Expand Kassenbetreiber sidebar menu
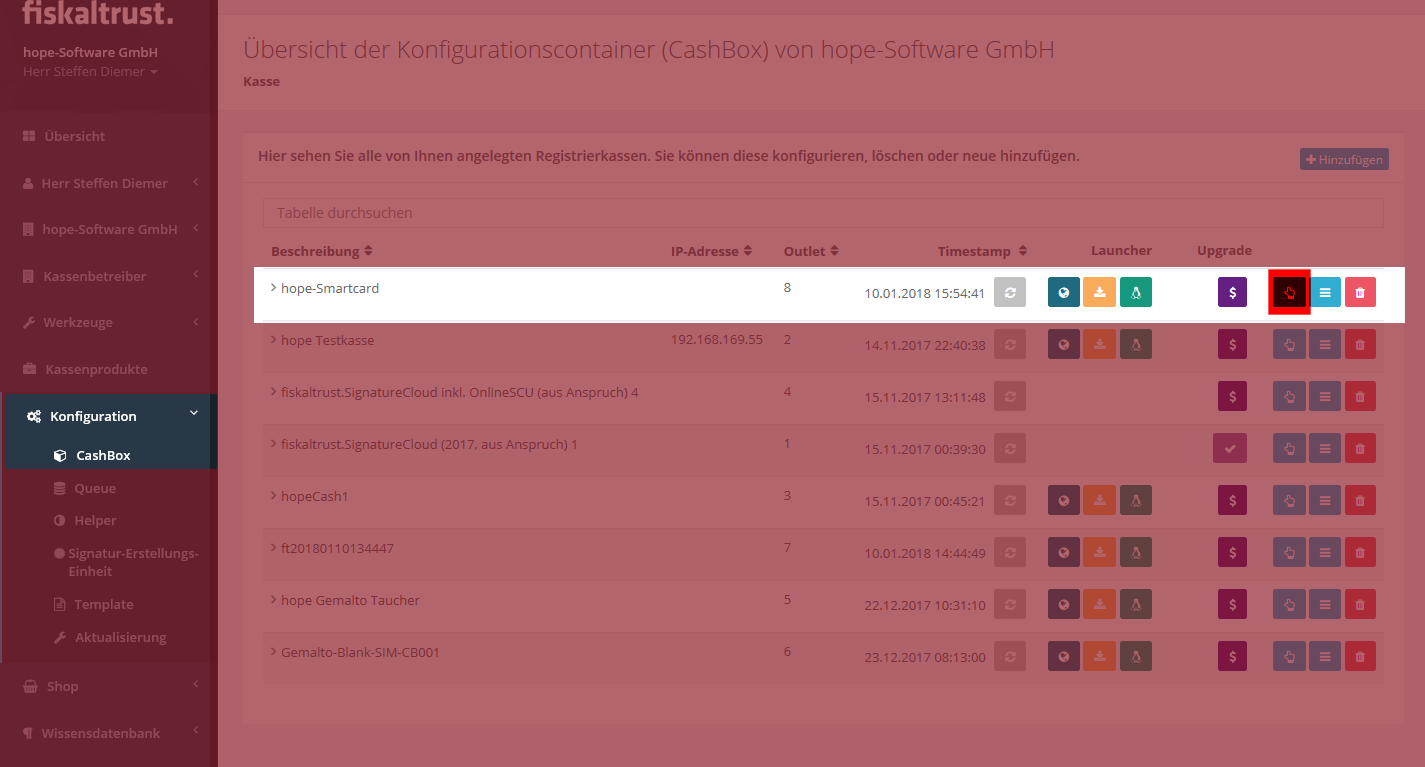 108,276
